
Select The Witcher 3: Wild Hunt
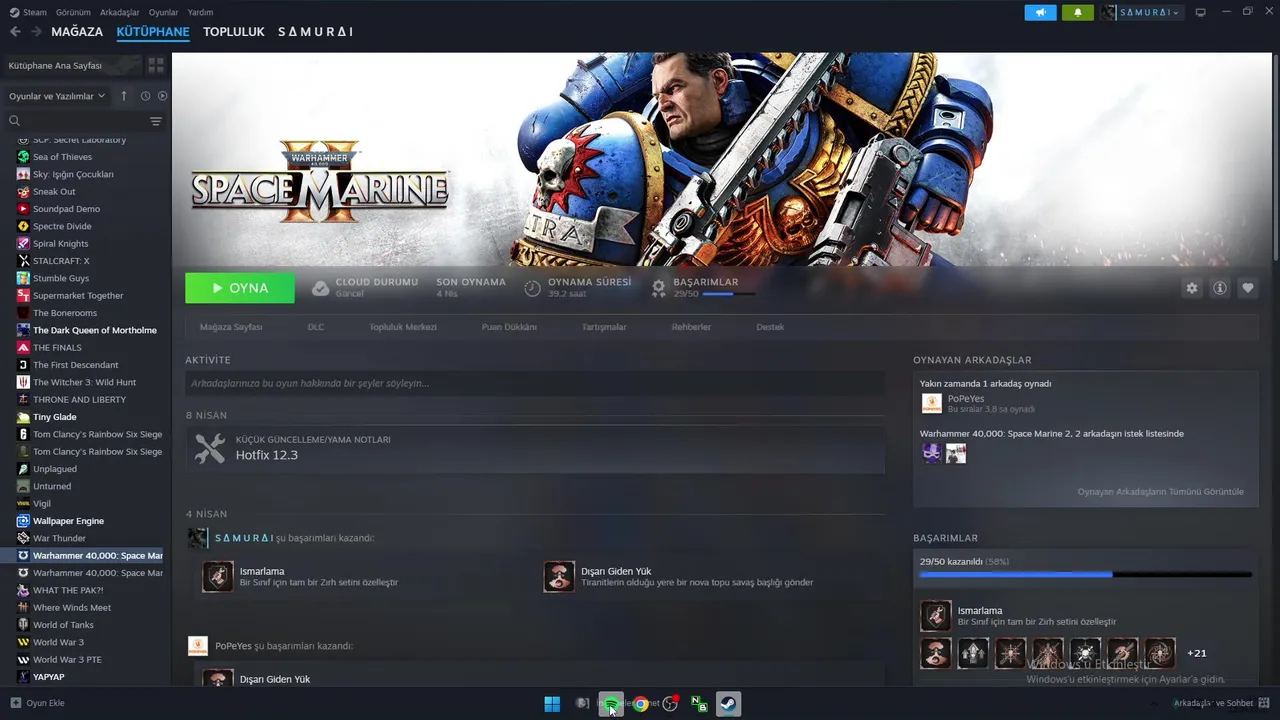click(x=85, y=382)
